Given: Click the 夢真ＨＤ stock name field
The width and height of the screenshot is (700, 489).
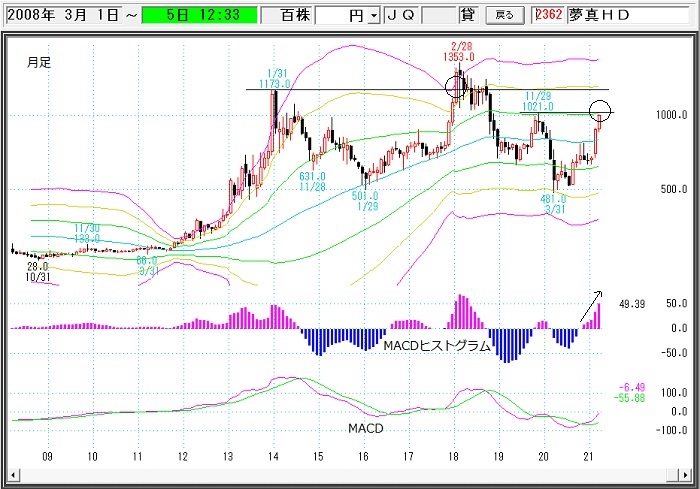Looking at the screenshot, I should 628,15.
